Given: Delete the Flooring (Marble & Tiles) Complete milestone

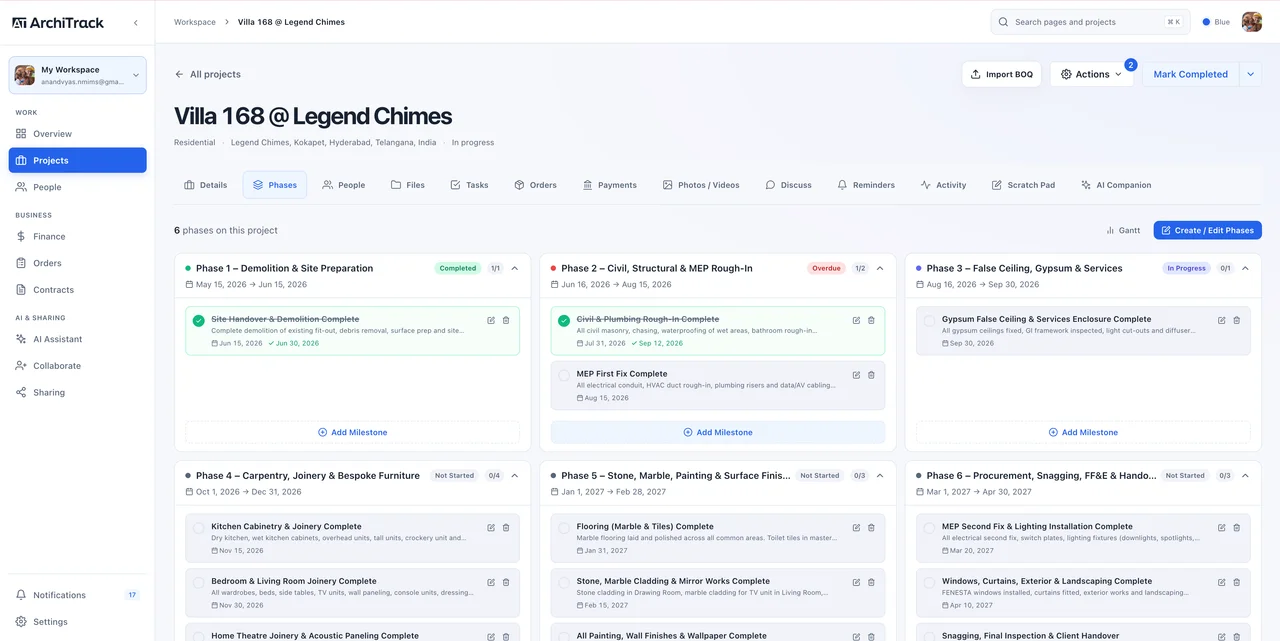Looking at the screenshot, I should (x=871, y=527).
